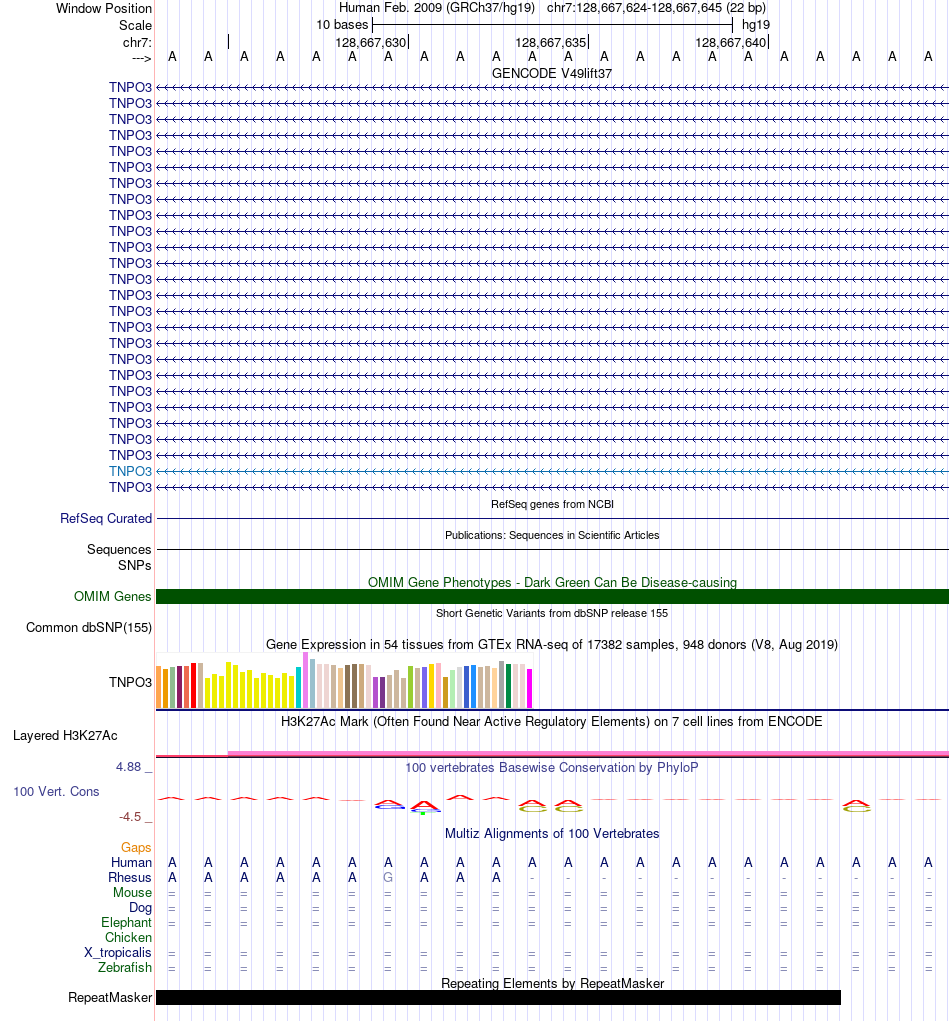Open 'Repeating Elements by RepeatMasker' track title
950x1021 pixels.
552,983
